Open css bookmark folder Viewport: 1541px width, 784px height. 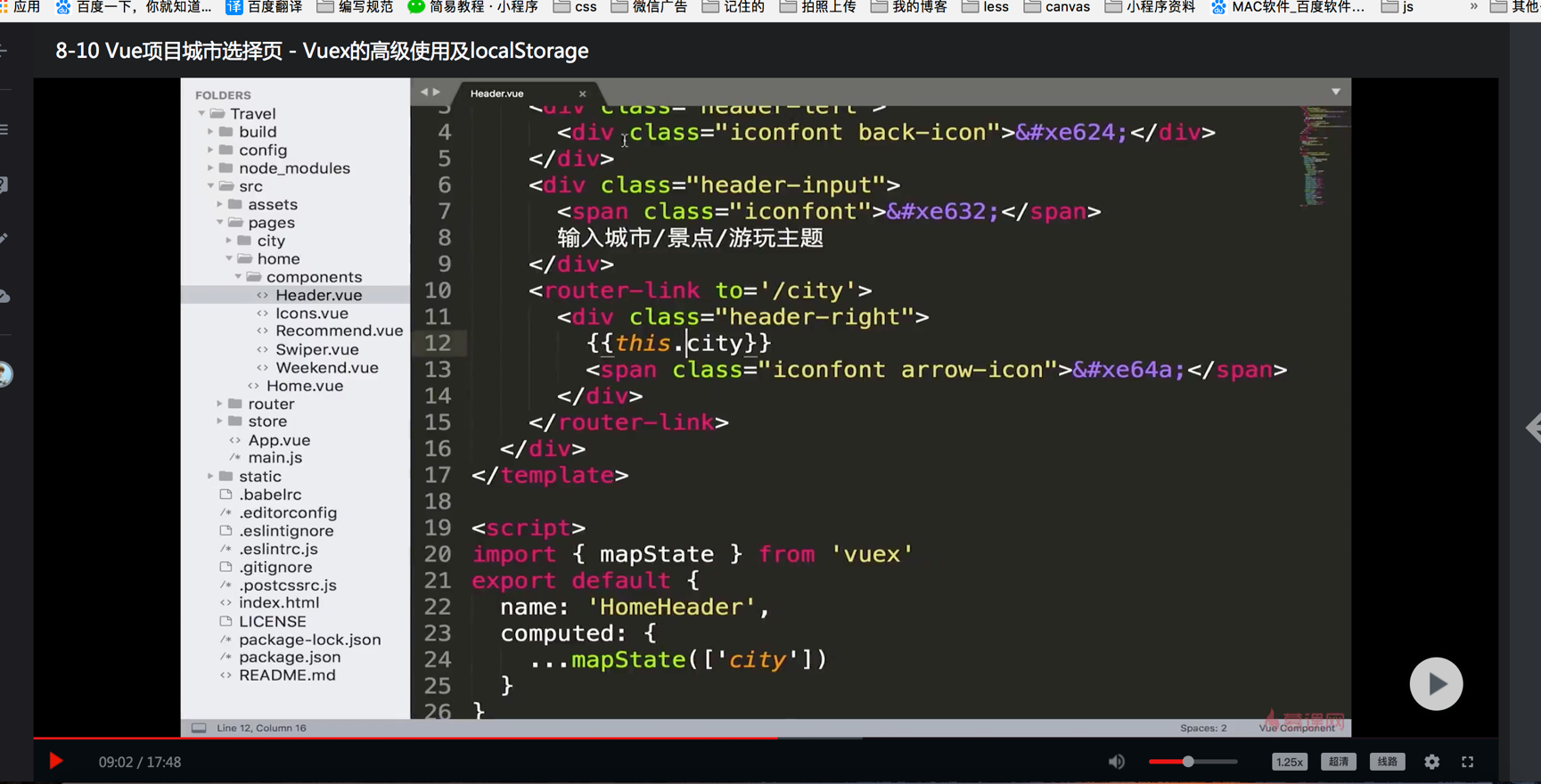tap(576, 7)
